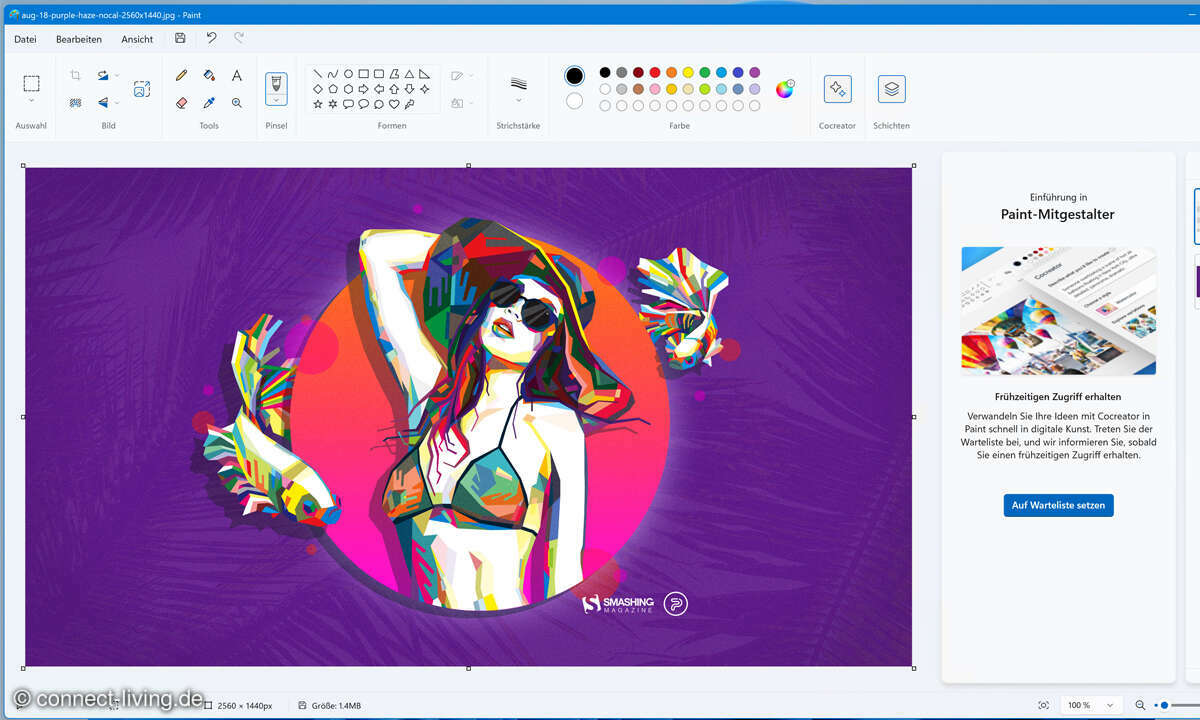Choose the Crop tool

coord(75,75)
